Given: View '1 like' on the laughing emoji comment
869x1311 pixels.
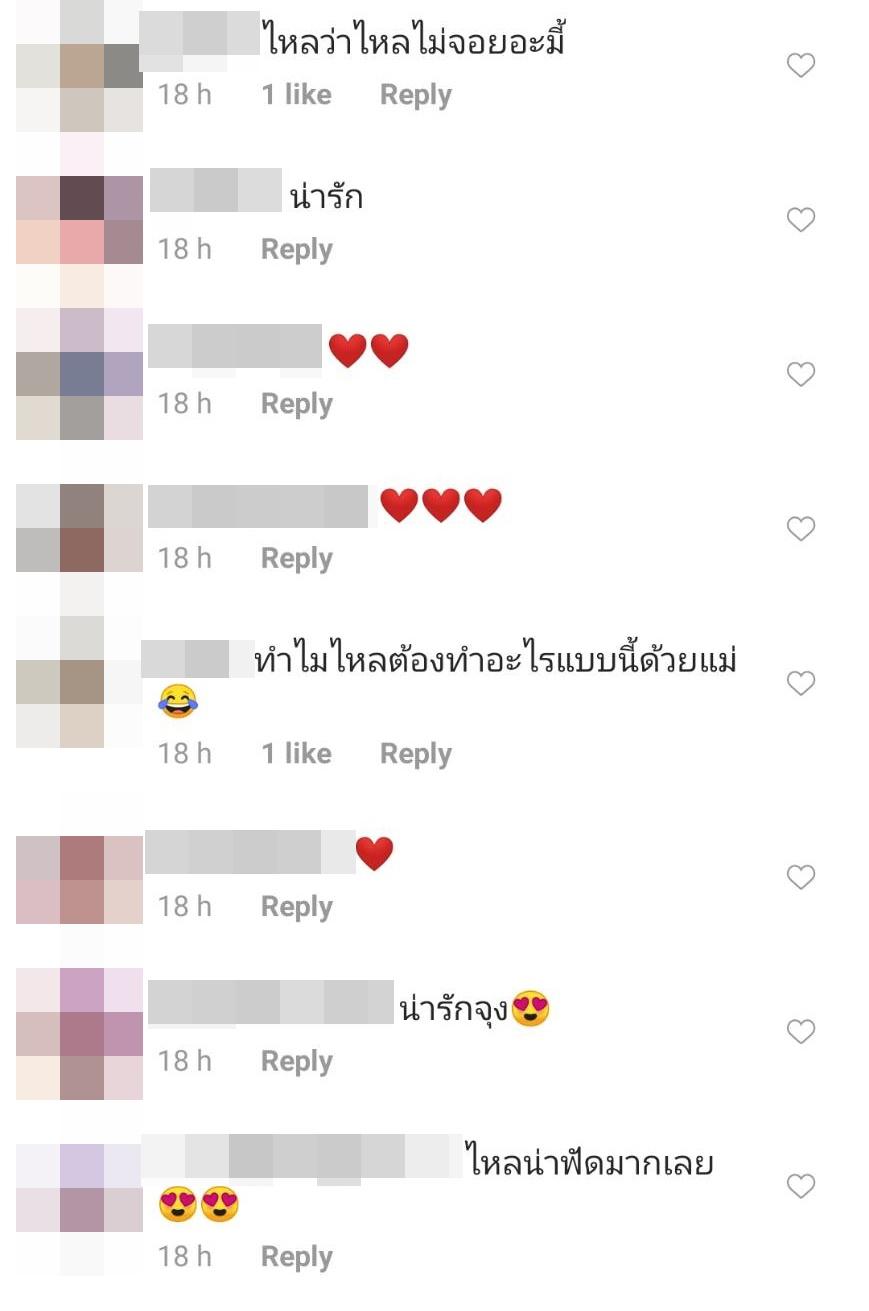Looking at the screenshot, I should pos(297,753).
